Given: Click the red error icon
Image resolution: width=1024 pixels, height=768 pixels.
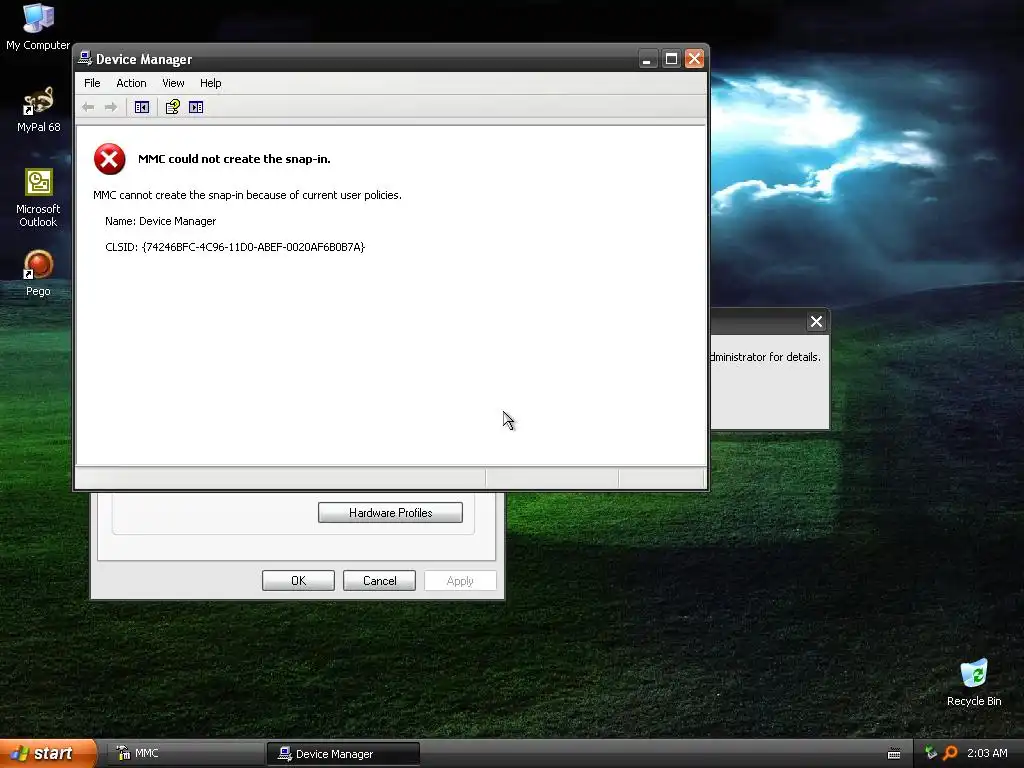Looking at the screenshot, I should point(110,159).
